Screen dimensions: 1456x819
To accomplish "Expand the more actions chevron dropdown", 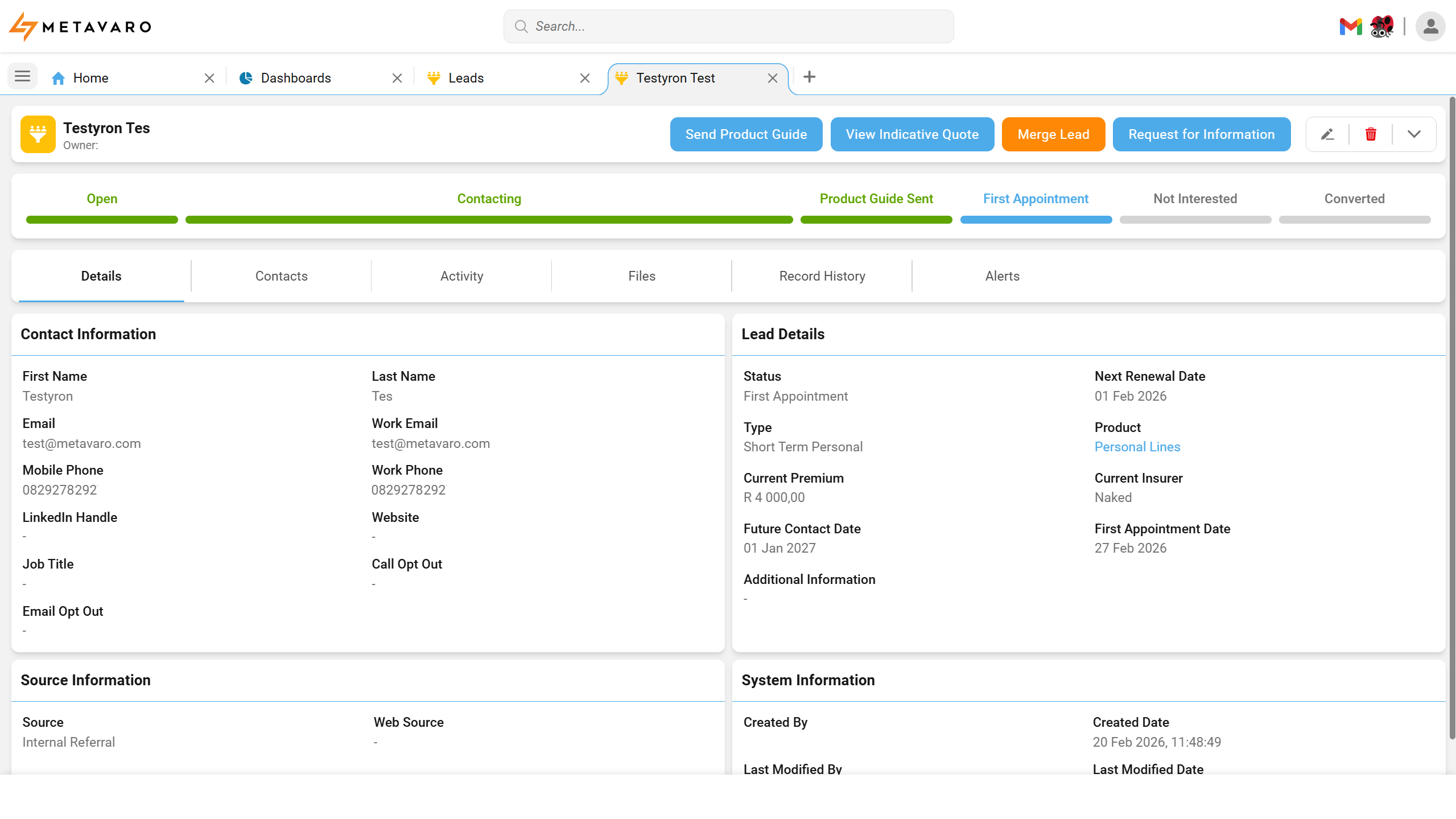I will point(1414,134).
